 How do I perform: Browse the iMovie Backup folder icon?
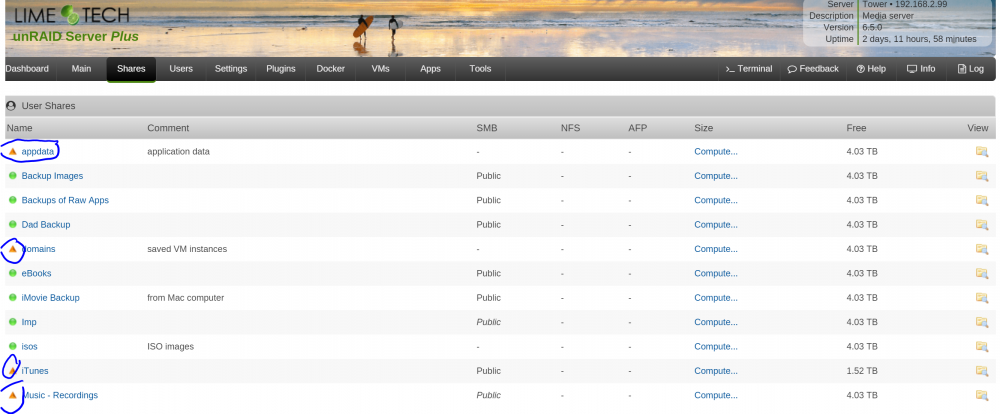coord(982,298)
